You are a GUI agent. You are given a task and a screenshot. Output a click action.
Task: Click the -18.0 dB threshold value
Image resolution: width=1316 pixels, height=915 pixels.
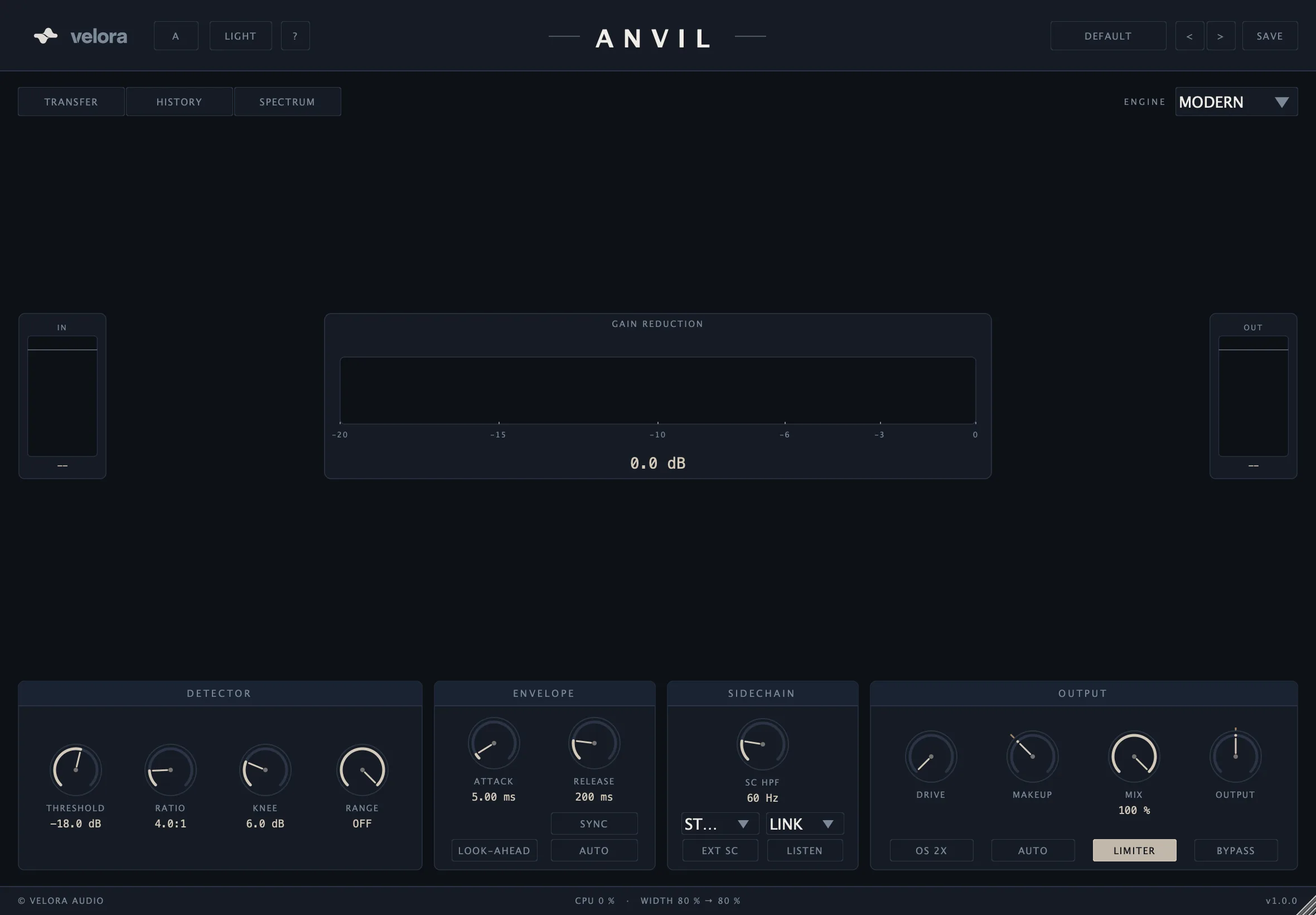click(x=76, y=824)
